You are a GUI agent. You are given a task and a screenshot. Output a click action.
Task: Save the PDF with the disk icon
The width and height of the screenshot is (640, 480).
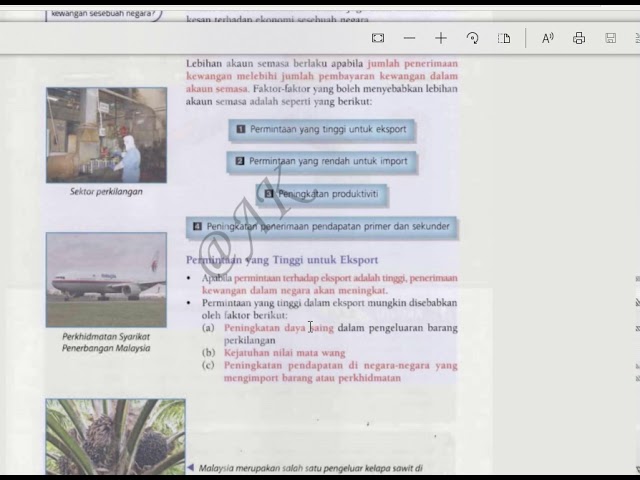[x=611, y=38]
